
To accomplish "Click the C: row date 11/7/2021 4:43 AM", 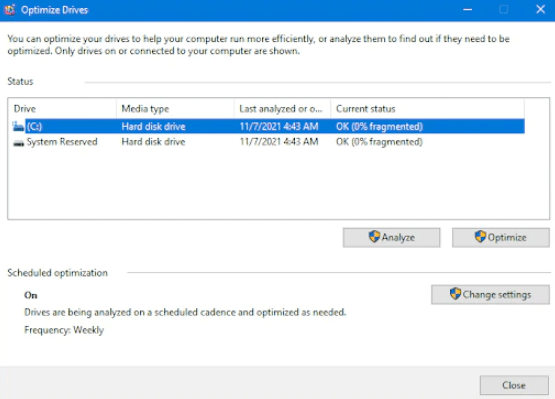I will (x=279, y=126).
